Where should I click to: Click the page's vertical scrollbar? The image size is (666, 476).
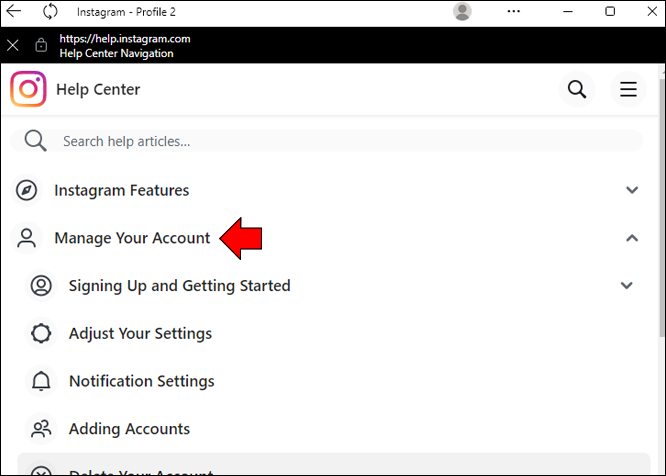[x=662, y=208]
